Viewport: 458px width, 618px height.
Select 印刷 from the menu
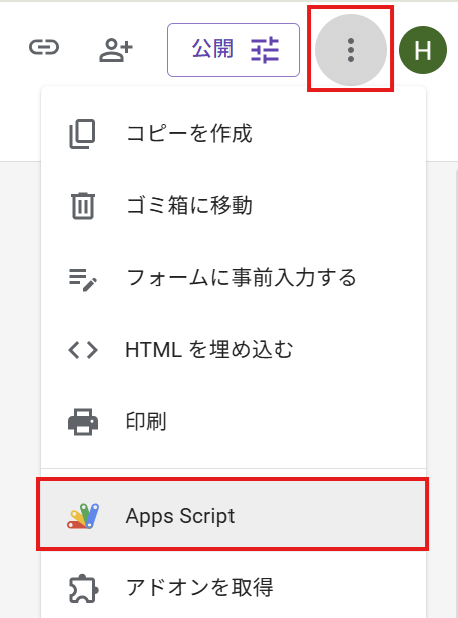coord(233,422)
